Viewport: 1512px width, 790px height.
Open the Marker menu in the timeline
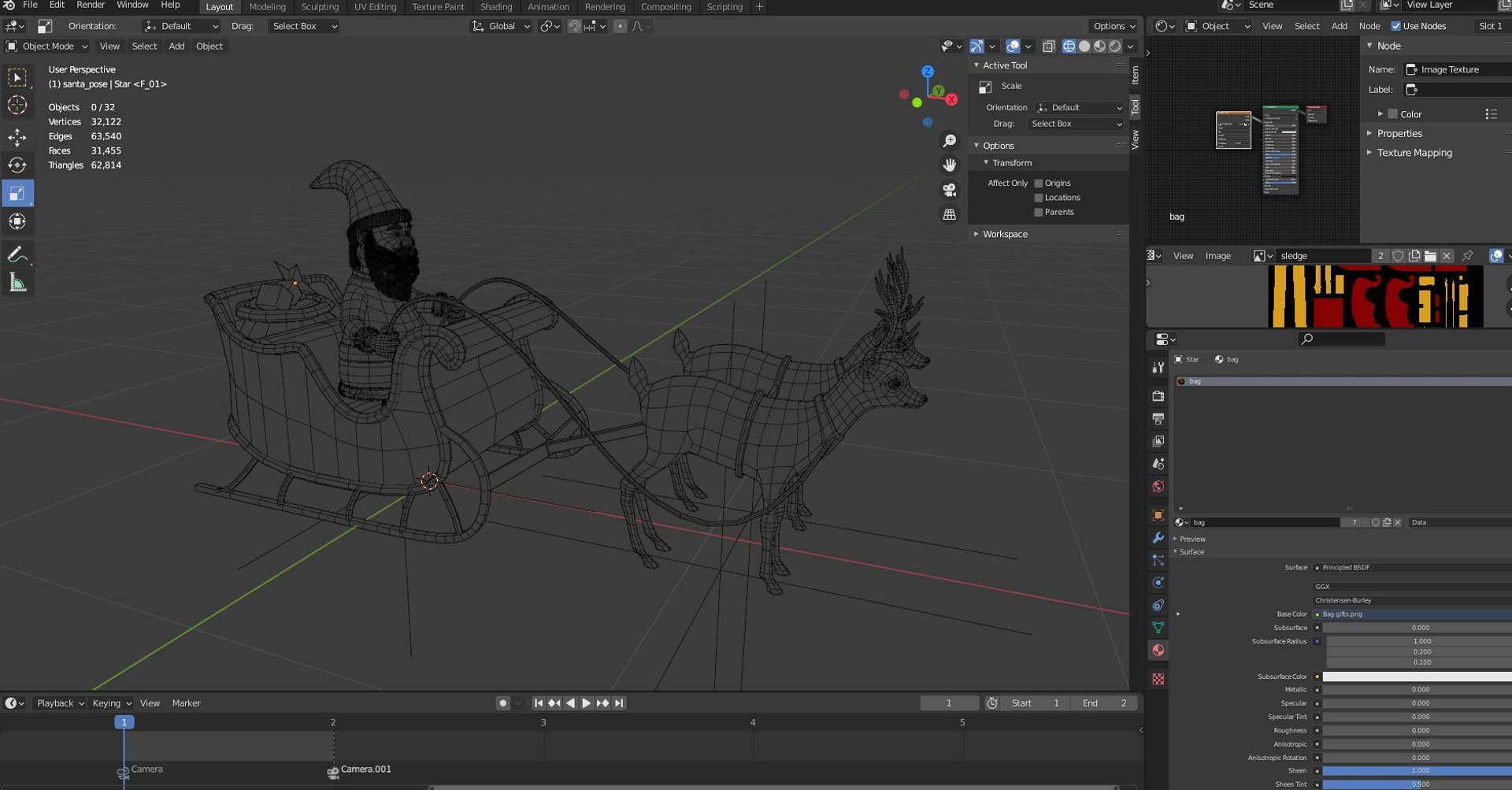(186, 703)
